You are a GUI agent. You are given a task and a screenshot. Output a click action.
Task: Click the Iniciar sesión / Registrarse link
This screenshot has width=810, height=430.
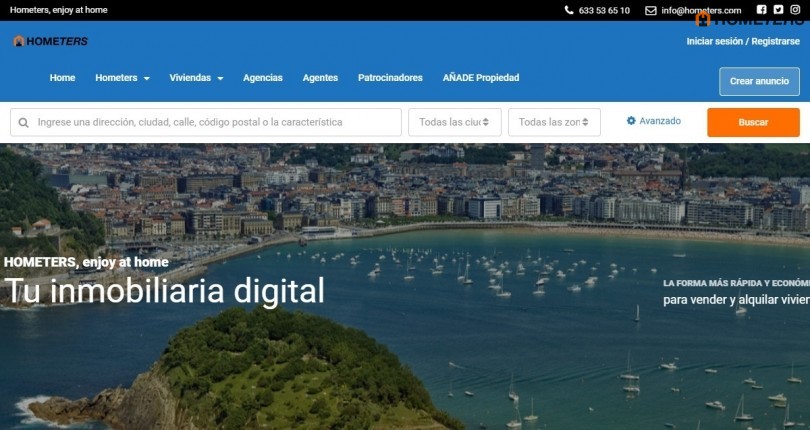pyautogui.click(x=743, y=41)
